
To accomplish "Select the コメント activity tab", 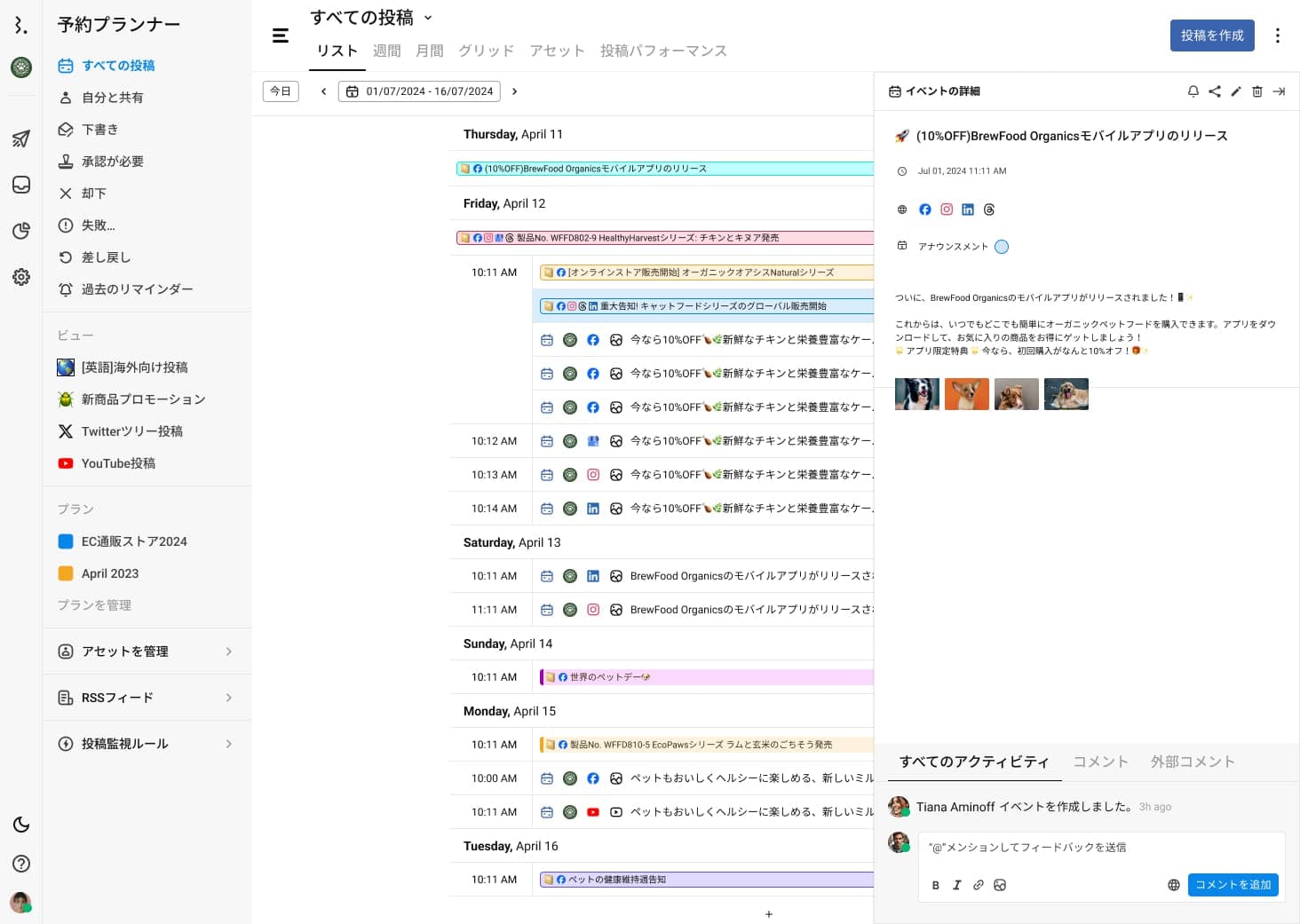I will (x=1100, y=762).
